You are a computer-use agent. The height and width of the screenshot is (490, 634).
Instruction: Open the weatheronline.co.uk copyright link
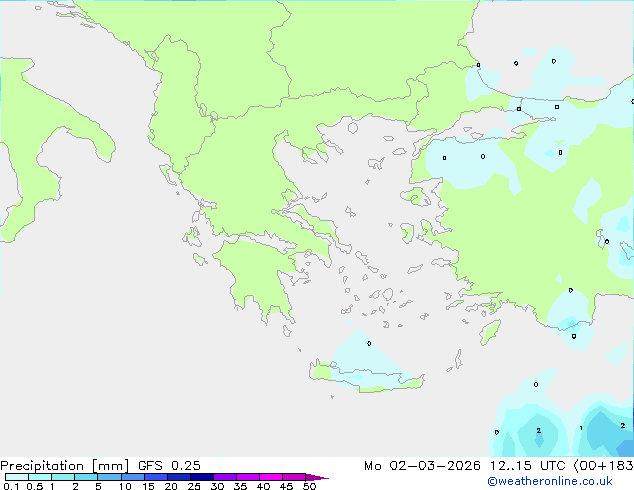coord(550,481)
